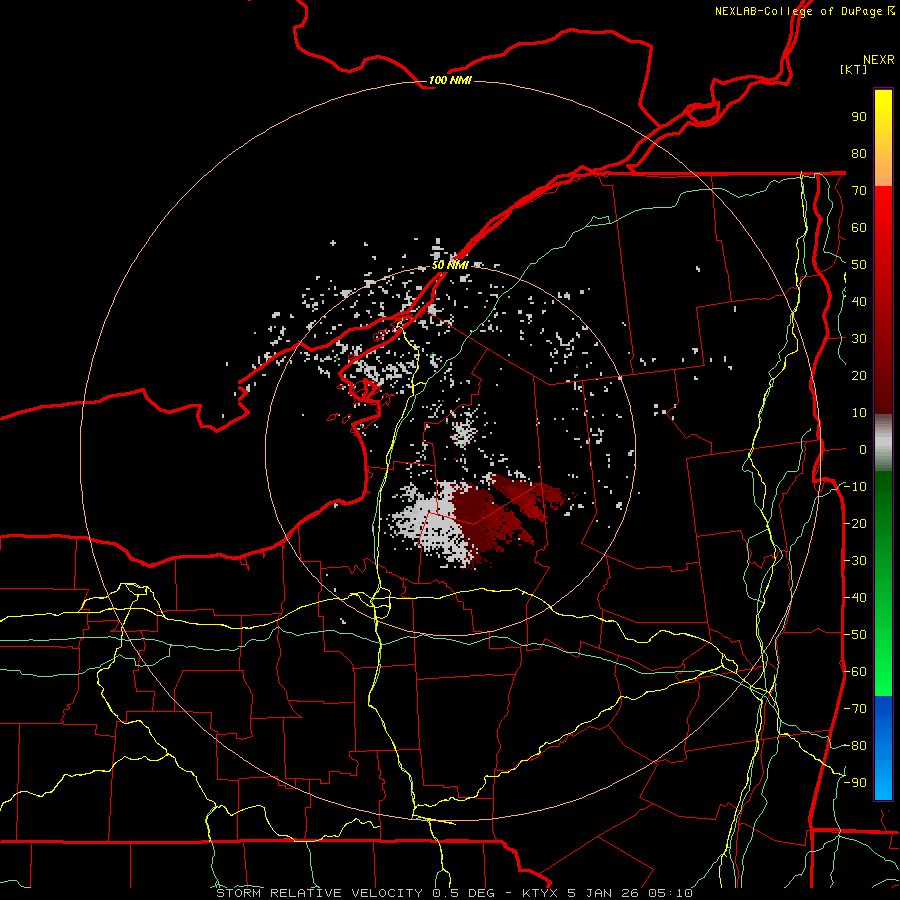The image size is (900, 900).
Task: Click the -80 value on velocity scale
Action: coord(855,746)
